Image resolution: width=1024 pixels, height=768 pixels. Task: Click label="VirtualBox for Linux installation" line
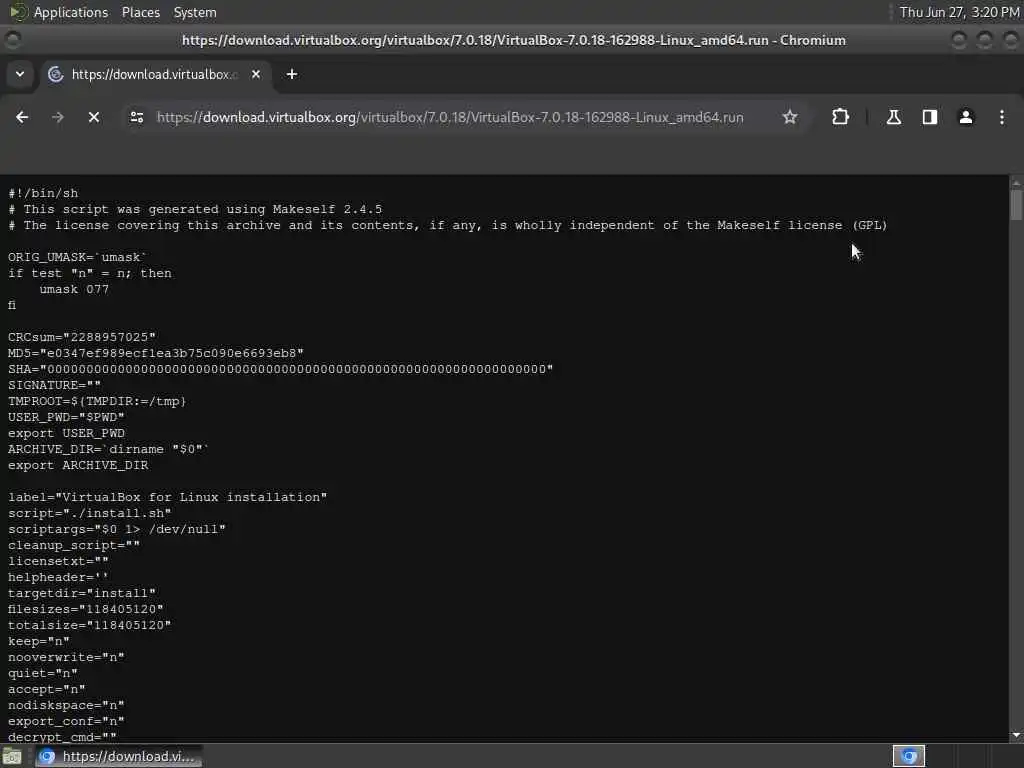coord(167,497)
